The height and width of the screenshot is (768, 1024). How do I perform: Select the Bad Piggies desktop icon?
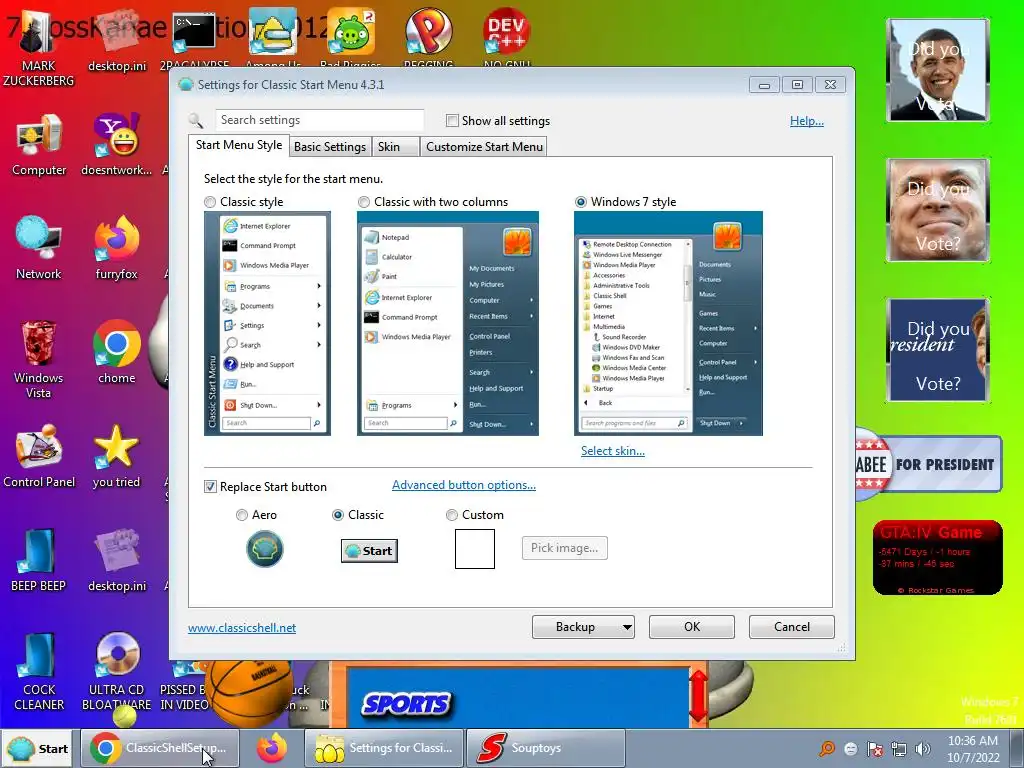pyautogui.click(x=351, y=33)
